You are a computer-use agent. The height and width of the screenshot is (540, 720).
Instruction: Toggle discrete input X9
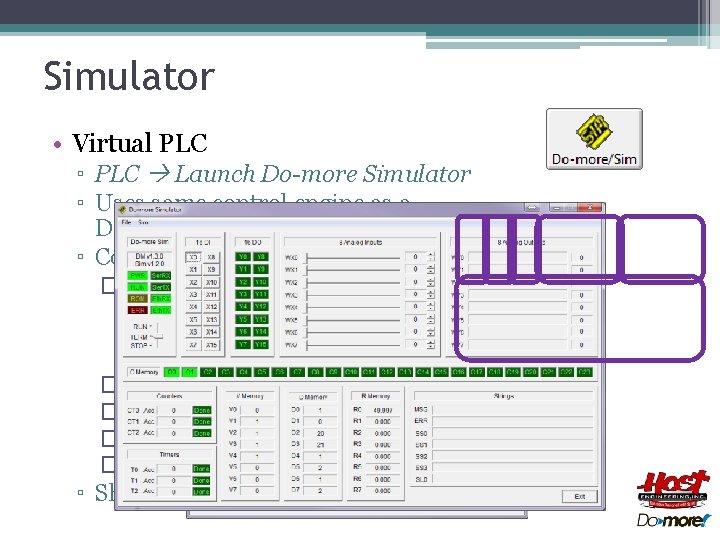click(211, 270)
